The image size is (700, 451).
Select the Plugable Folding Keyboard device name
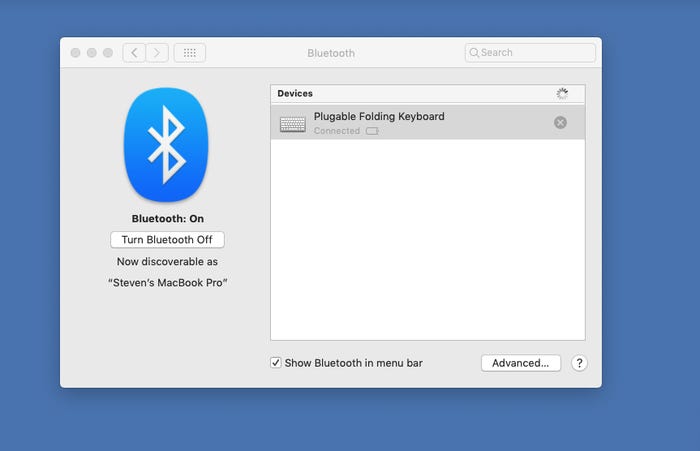(x=379, y=117)
